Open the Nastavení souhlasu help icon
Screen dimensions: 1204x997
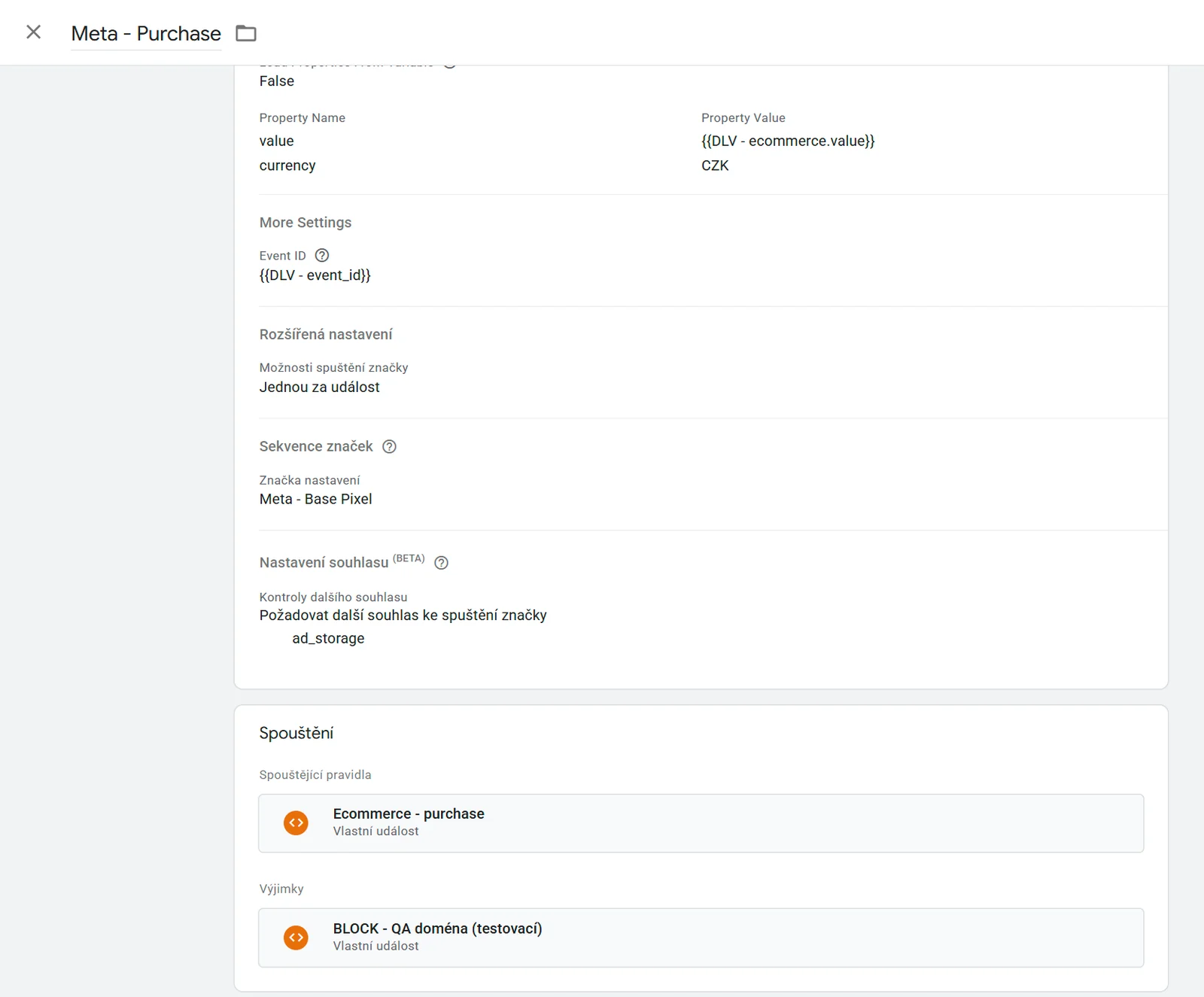[x=442, y=563]
